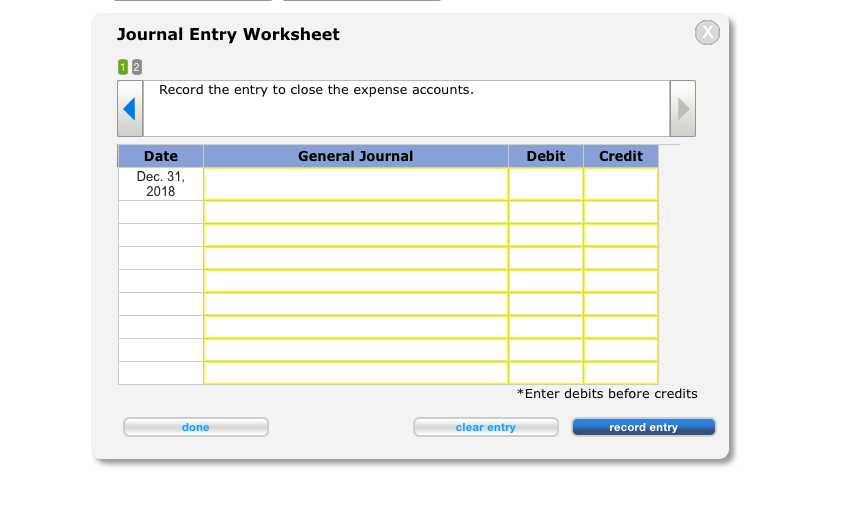The image size is (862, 514).
Task: Select General Journal field in fourth row
Action: [x=356, y=258]
